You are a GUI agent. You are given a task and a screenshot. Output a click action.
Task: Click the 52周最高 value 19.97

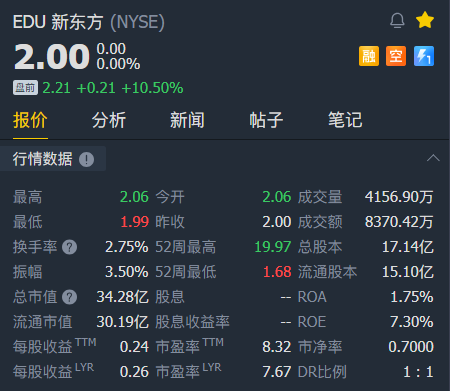tap(273, 247)
